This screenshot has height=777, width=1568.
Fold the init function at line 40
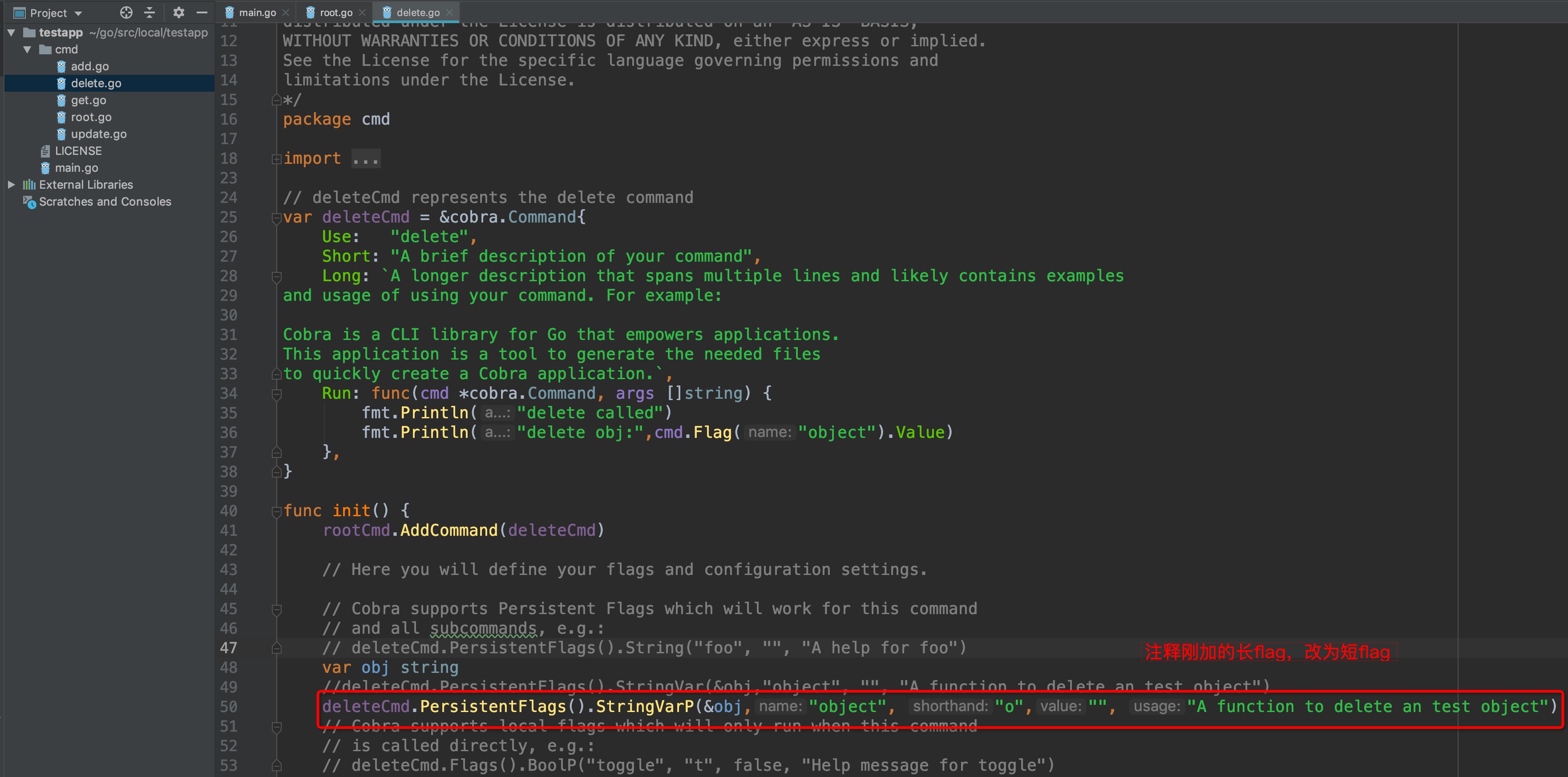[x=276, y=511]
